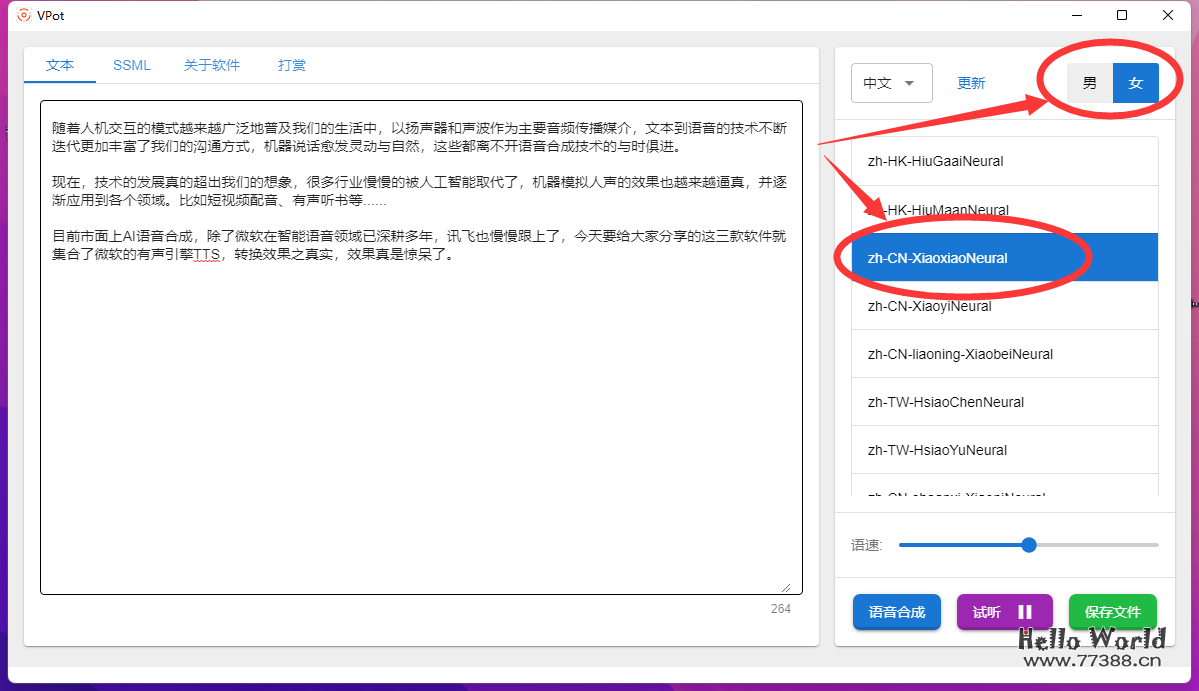Click the VPot application logo in title bar

pyautogui.click(x=23, y=15)
